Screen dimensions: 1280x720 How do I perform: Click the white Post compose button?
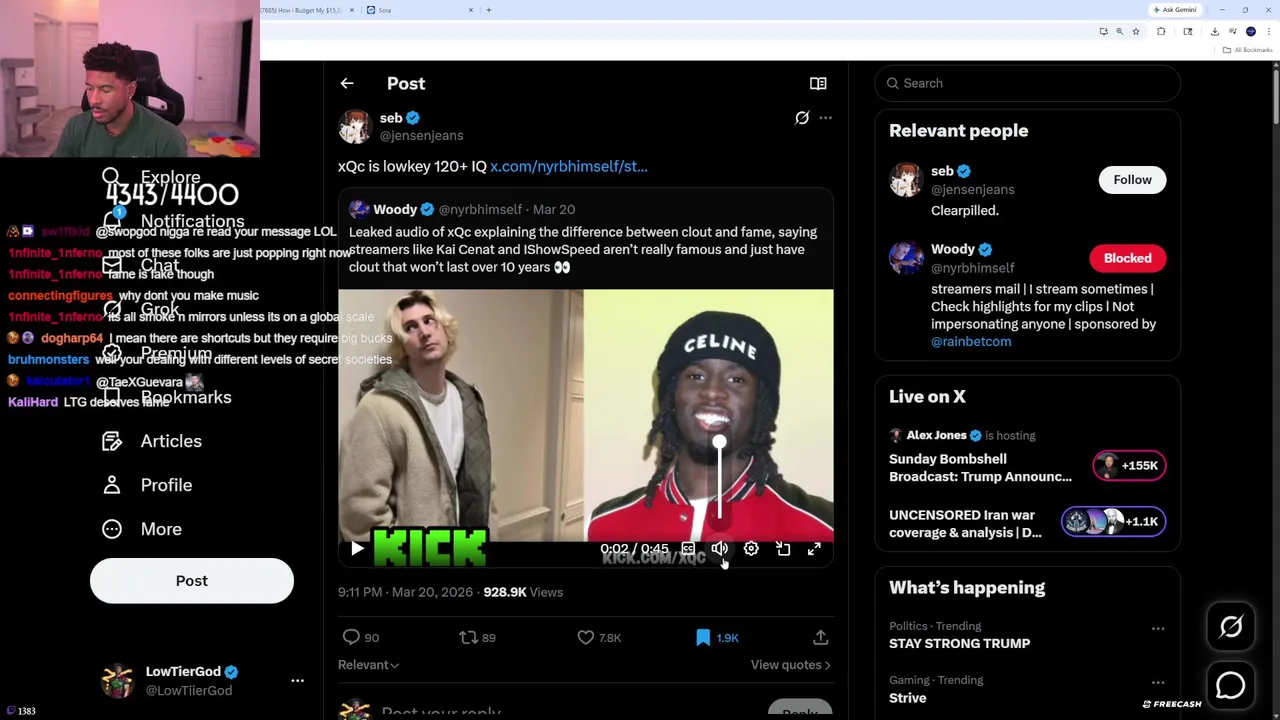192,581
